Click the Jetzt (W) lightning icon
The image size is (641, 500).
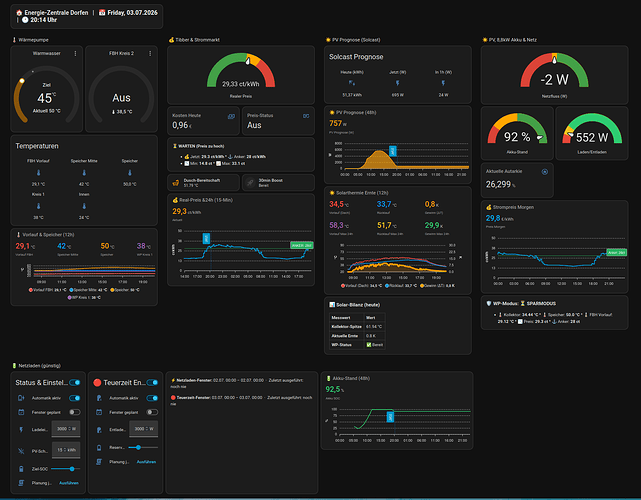[397, 83]
